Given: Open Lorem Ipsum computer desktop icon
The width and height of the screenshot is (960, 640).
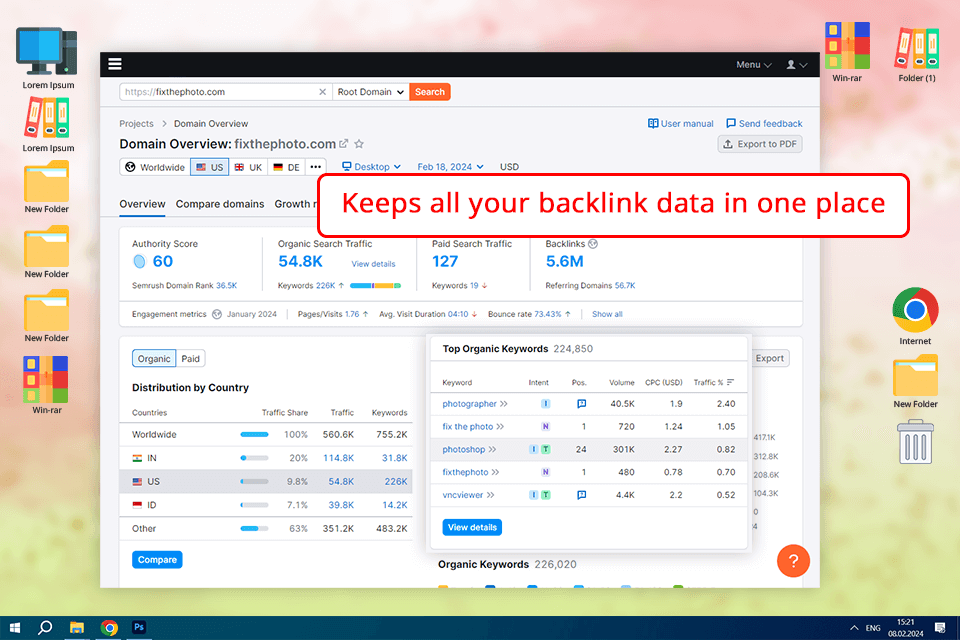Looking at the screenshot, I should pos(48,58).
